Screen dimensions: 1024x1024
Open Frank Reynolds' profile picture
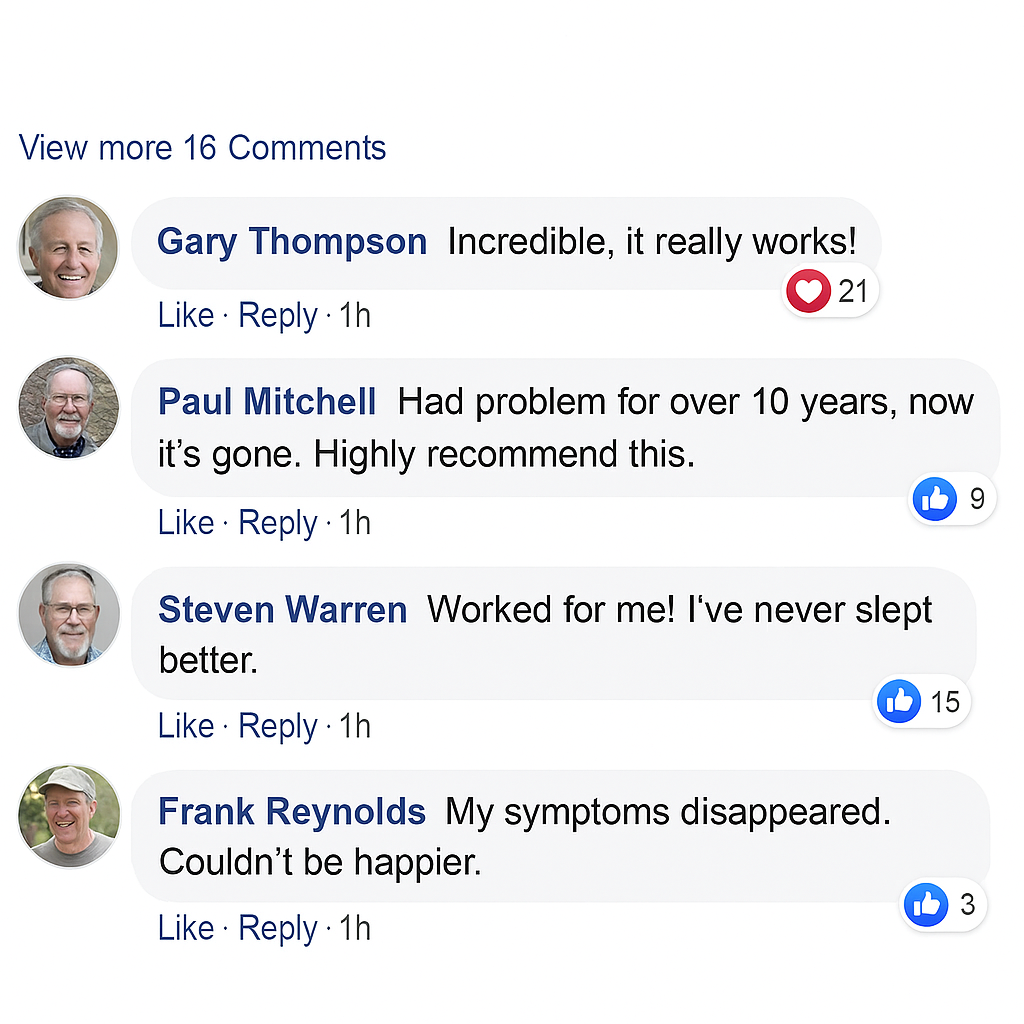[x=69, y=816]
